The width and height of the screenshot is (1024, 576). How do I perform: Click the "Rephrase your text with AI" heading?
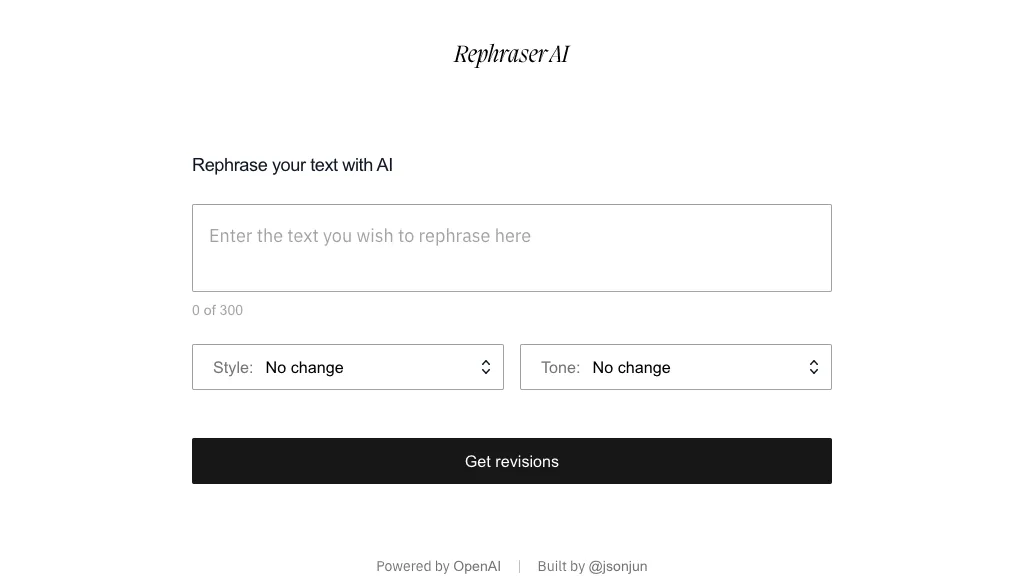tap(292, 165)
